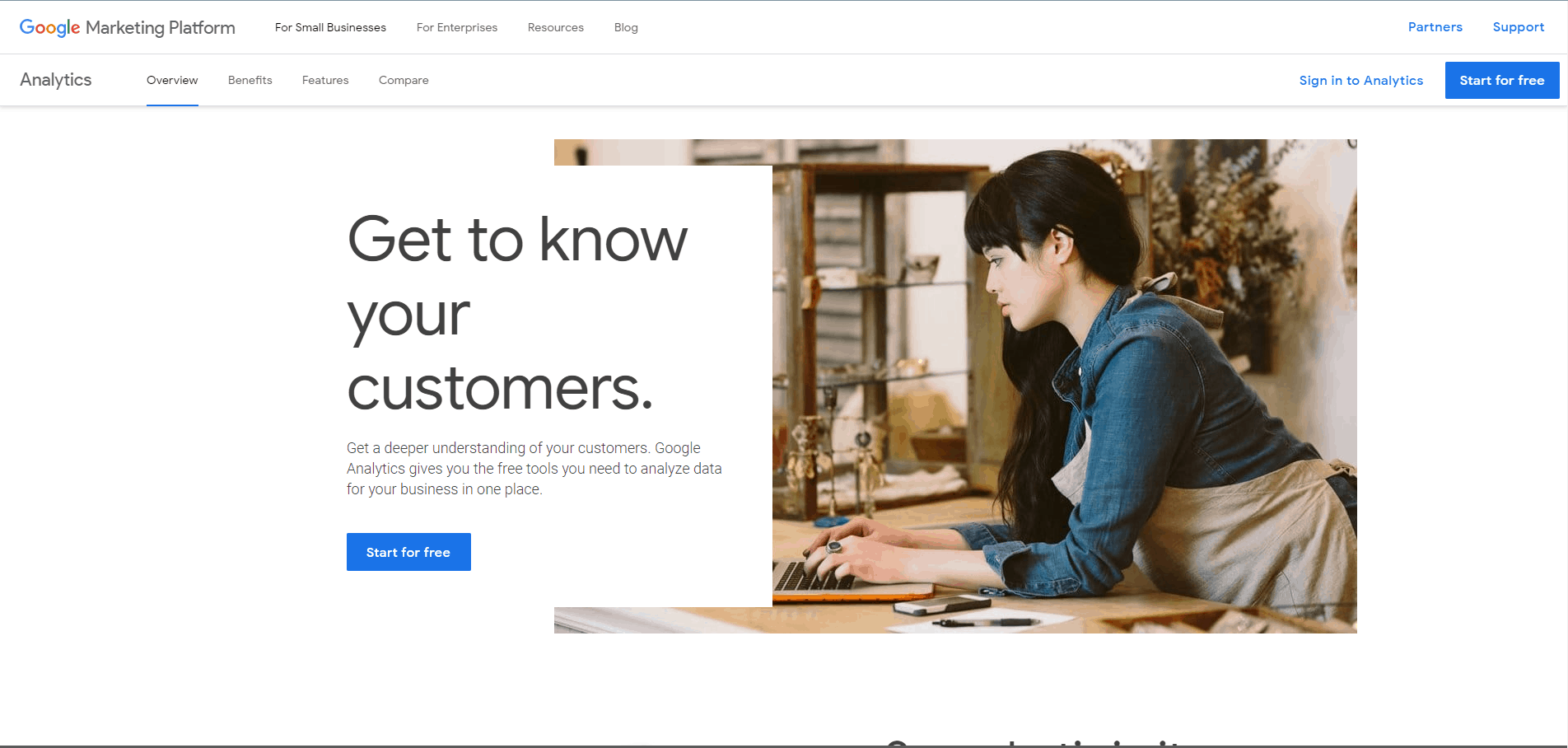Click the 'Get a deeper understanding' description paragraph
The width and height of the screenshot is (1568, 748).
click(534, 468)
